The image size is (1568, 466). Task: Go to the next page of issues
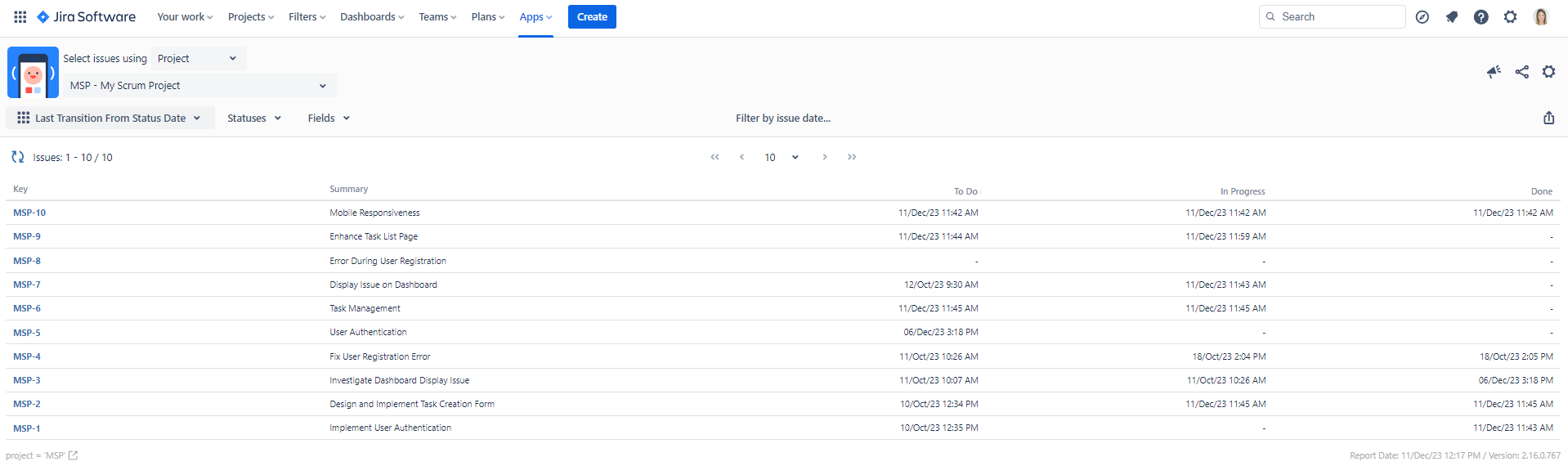(x=824, y=157)
